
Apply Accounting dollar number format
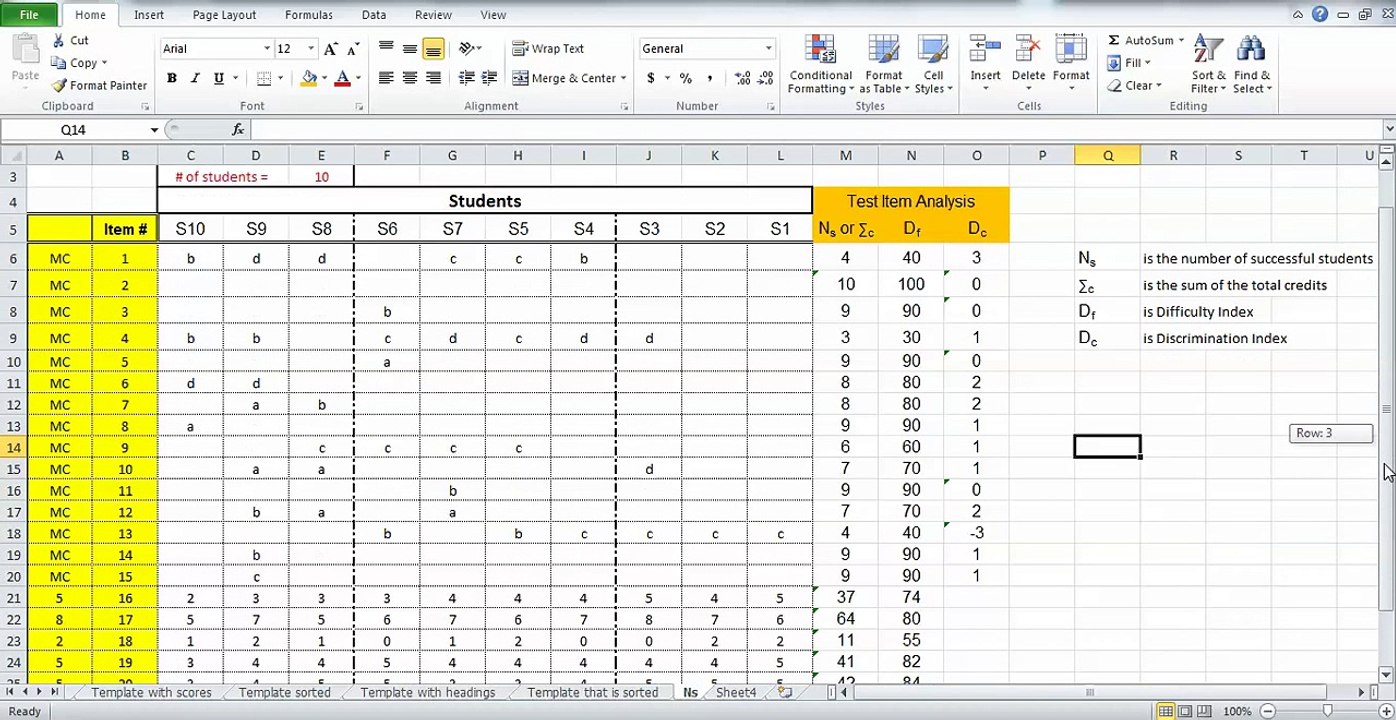pos(651,78)
